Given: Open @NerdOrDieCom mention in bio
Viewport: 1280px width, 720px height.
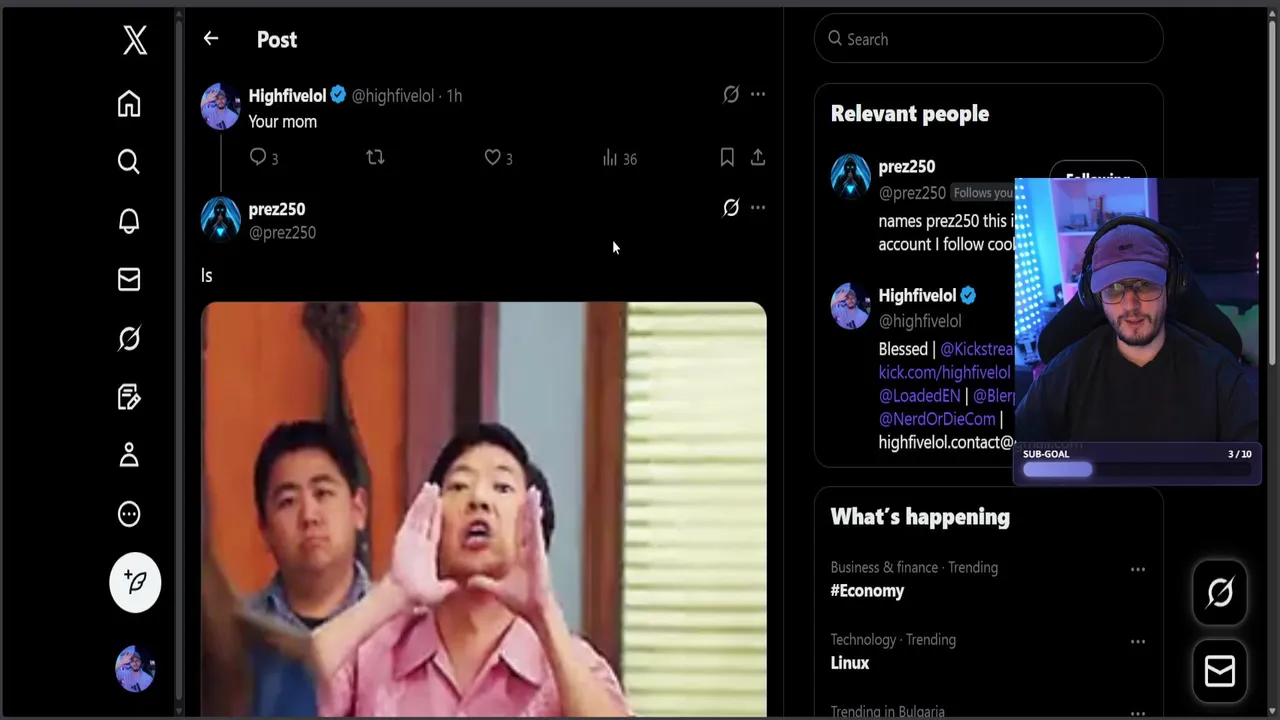Looking at the screenshot, I should (x=937, y=419).
